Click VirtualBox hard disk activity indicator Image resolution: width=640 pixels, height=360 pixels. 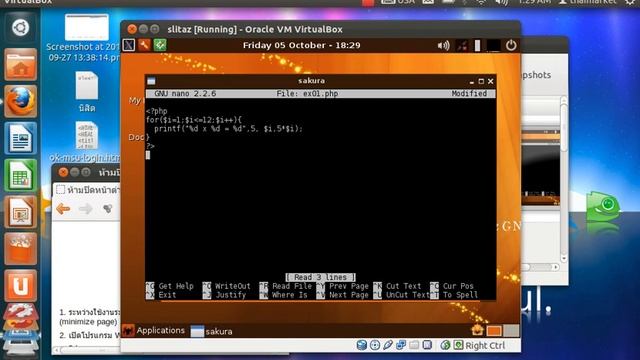(x=362, y=345)
